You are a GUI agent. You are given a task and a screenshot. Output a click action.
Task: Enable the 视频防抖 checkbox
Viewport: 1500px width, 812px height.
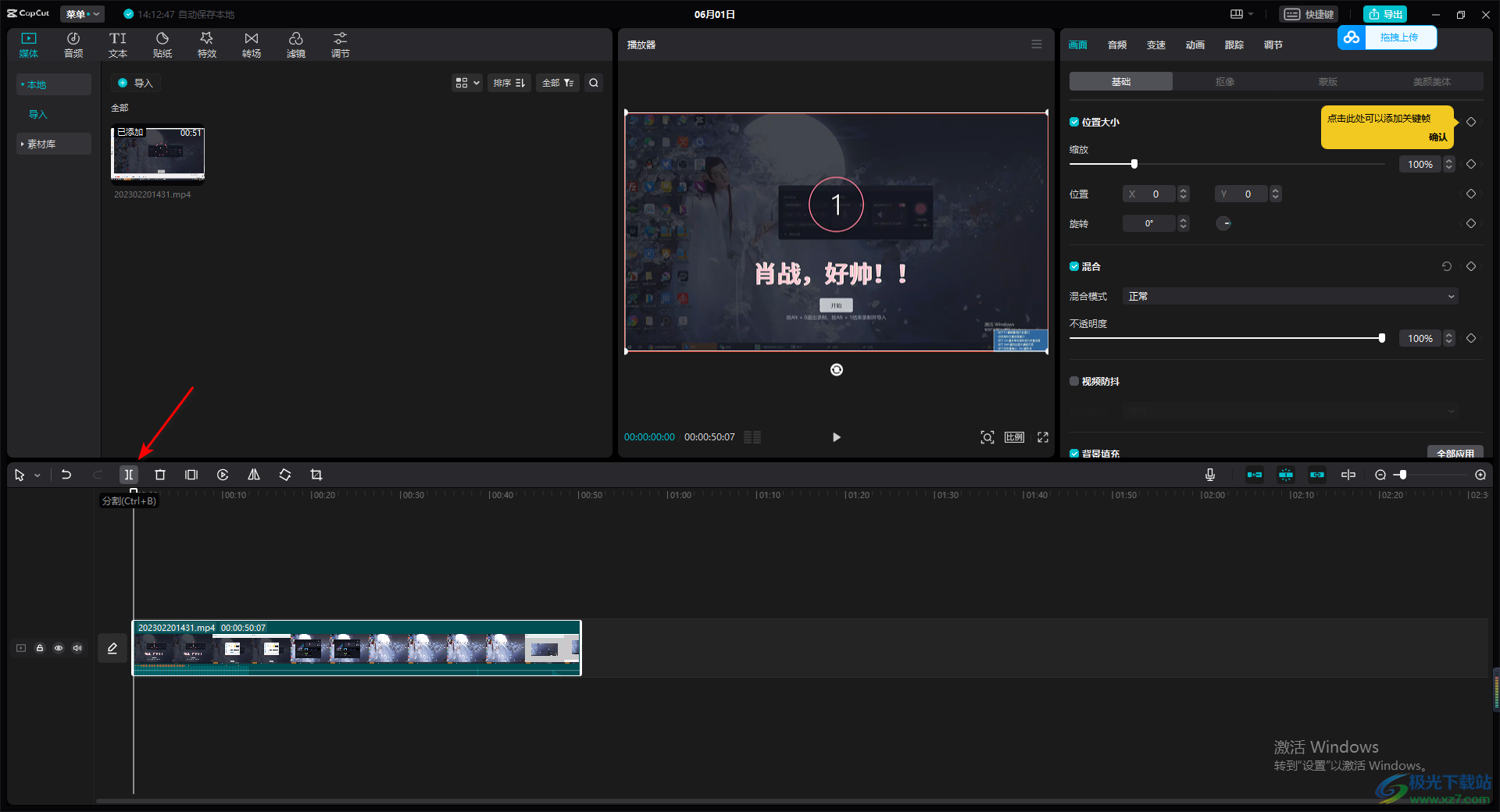pyautogui.click(x=1074, y=381)
